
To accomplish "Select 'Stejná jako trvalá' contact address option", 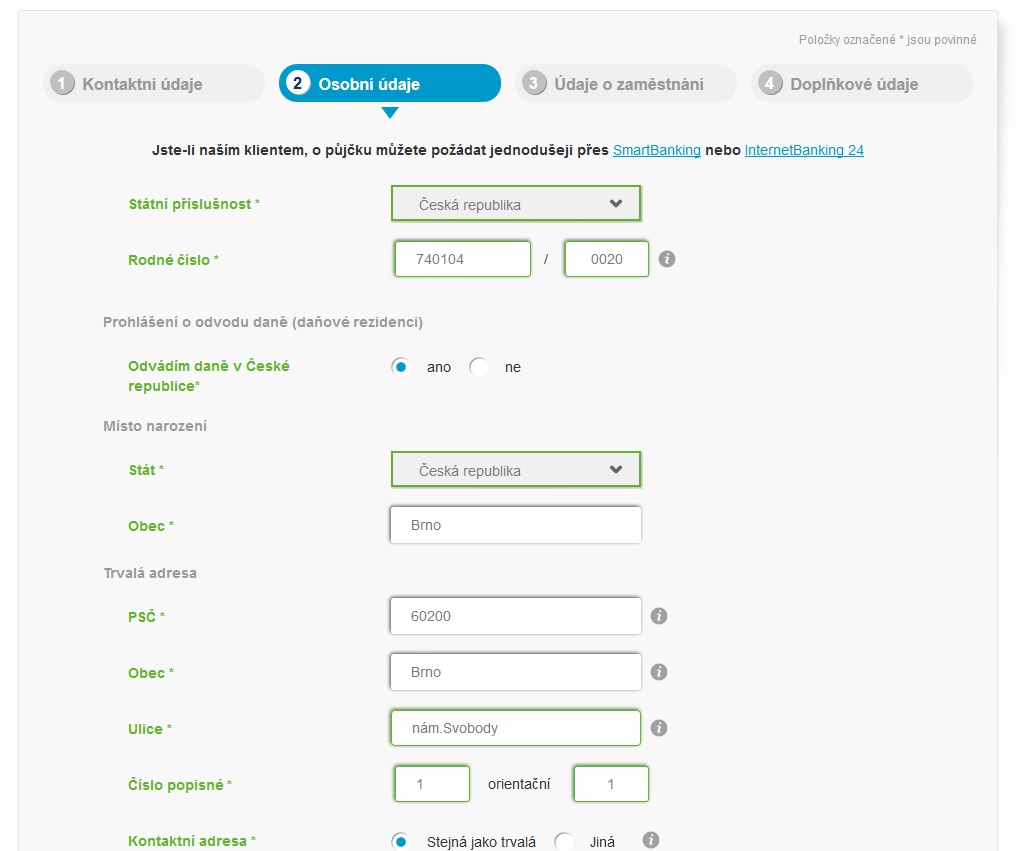I will tap(401, 841).
